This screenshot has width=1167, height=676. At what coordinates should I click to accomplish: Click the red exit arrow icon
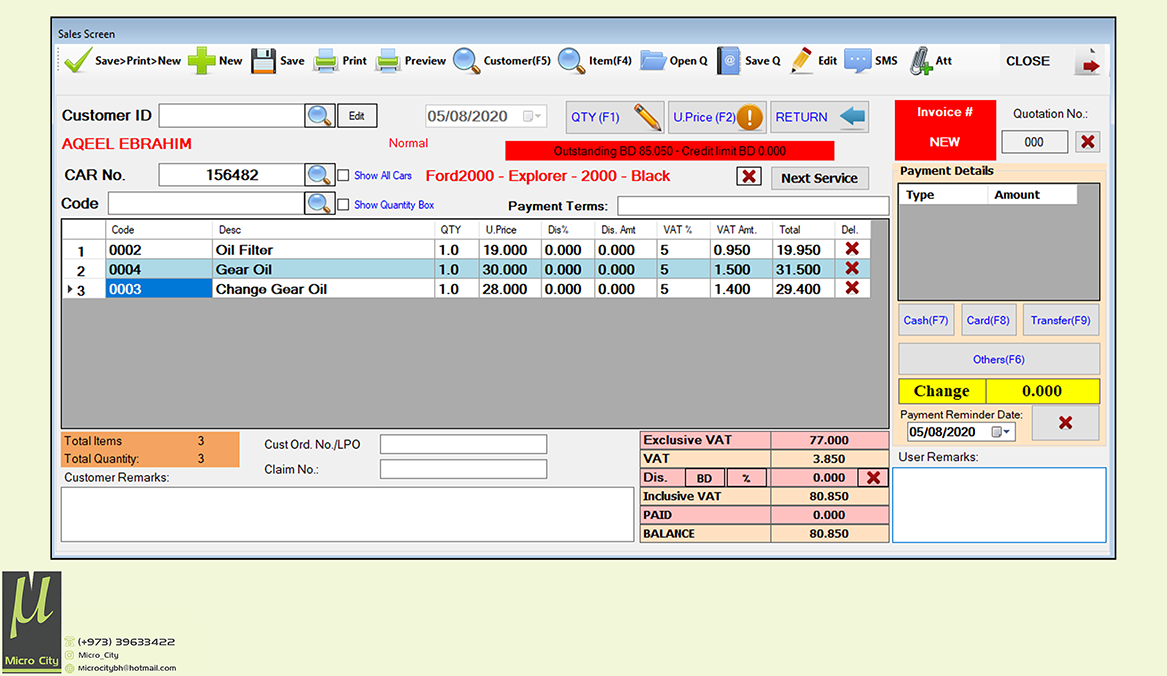[x=1087, y=62]
